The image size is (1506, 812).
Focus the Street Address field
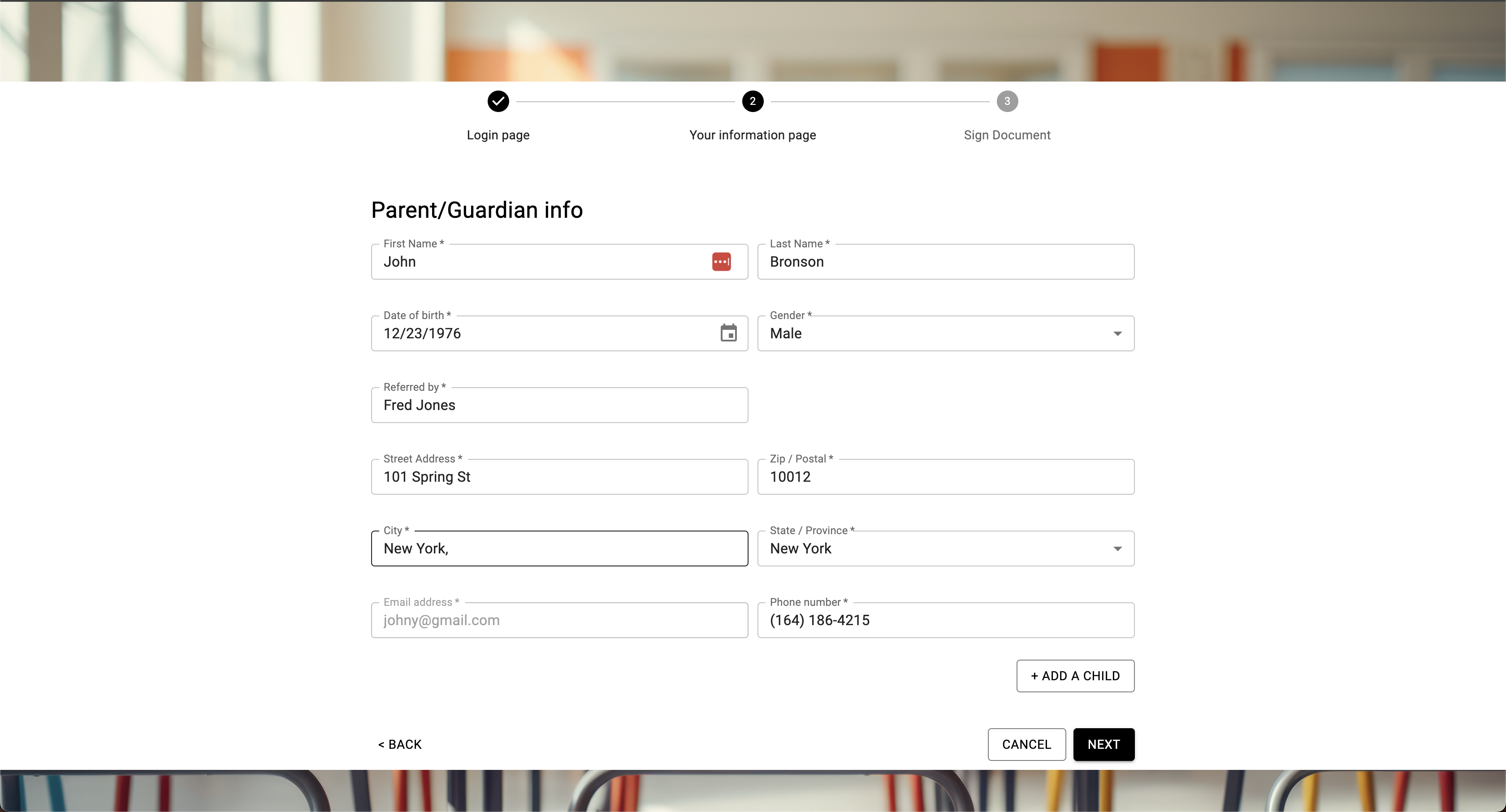pyautogui.click(x=559, y=477)
